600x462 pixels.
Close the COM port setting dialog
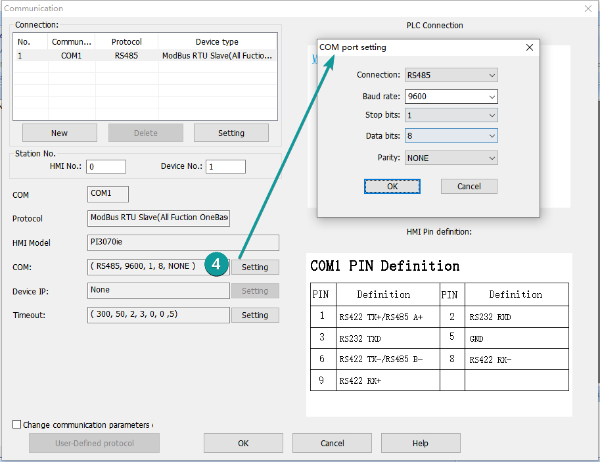pos(529,47)
